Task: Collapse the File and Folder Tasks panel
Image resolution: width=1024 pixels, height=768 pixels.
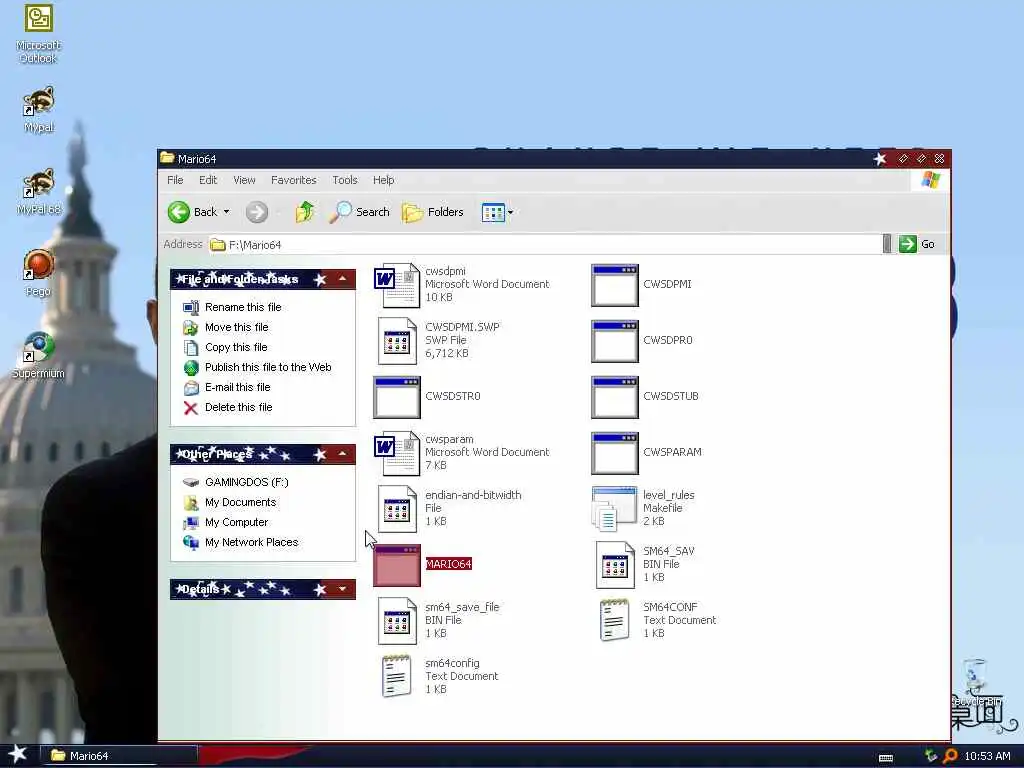Action: [342, 280]
